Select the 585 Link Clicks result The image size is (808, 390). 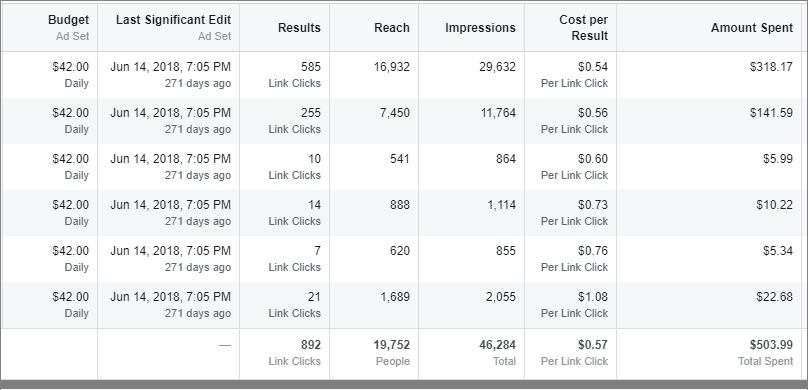coord(294,75)
